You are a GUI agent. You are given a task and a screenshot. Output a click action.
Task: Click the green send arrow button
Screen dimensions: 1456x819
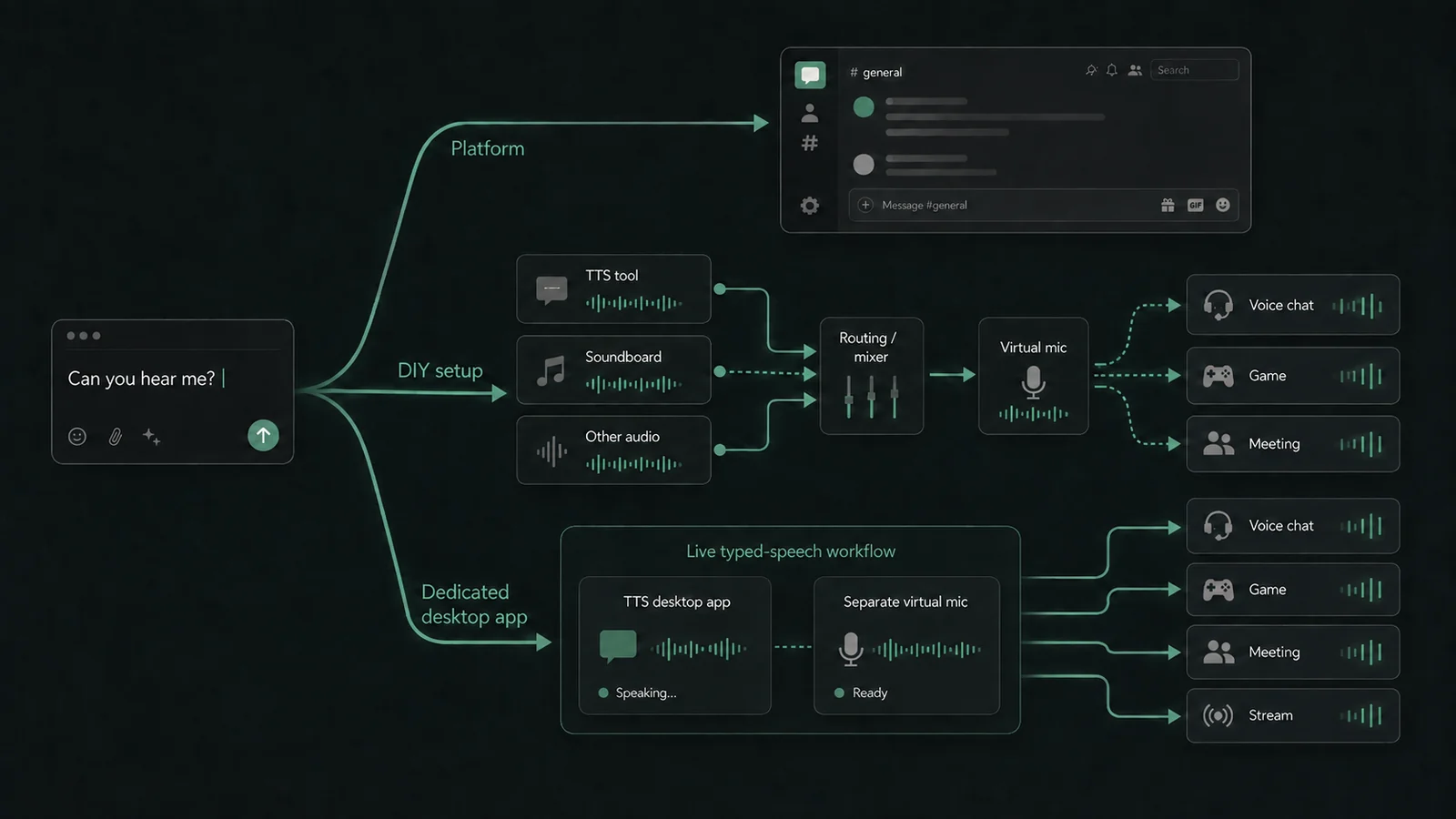[263, 435]
